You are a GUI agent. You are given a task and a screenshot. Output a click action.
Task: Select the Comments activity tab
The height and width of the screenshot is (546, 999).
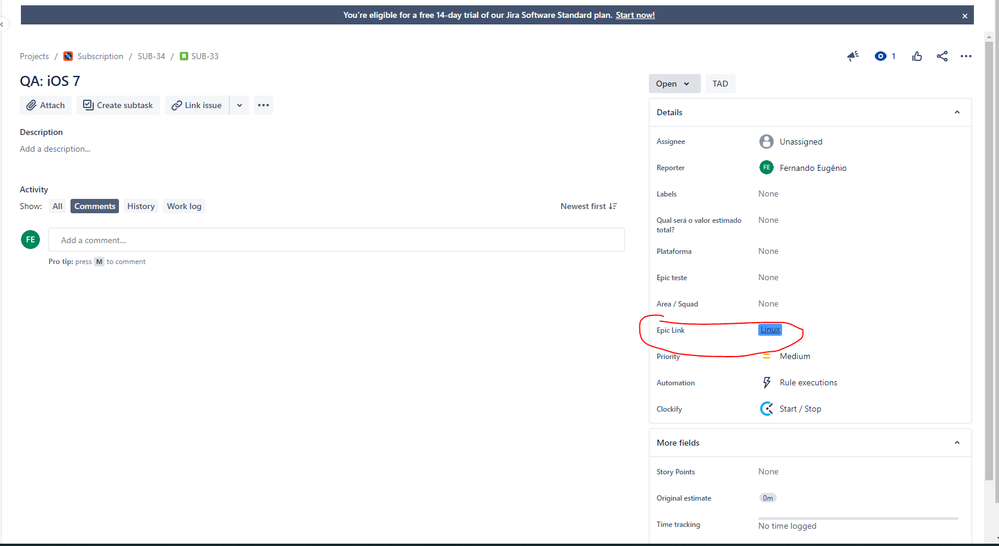tap(94, 206)
